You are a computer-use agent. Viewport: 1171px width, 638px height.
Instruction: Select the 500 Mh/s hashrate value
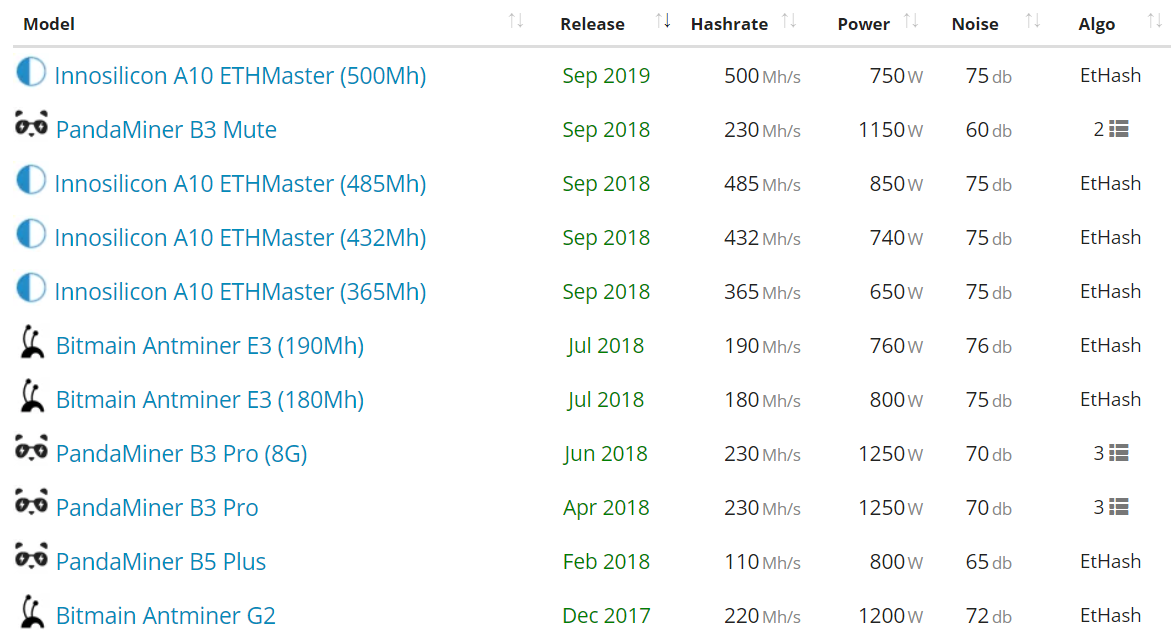pyautogui.click(x=762, y=75)
